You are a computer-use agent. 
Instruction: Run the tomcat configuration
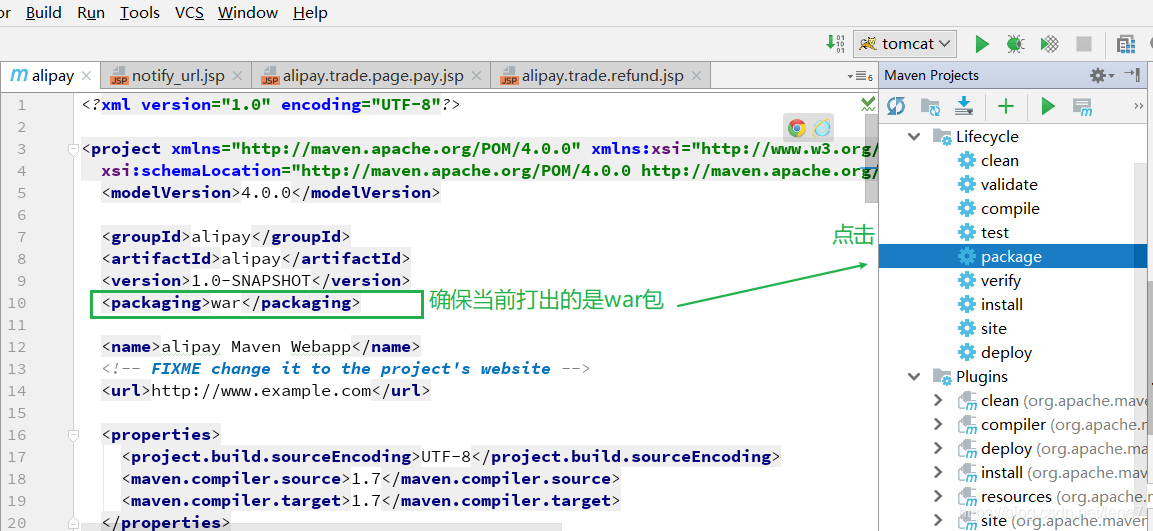click(982, 44)
